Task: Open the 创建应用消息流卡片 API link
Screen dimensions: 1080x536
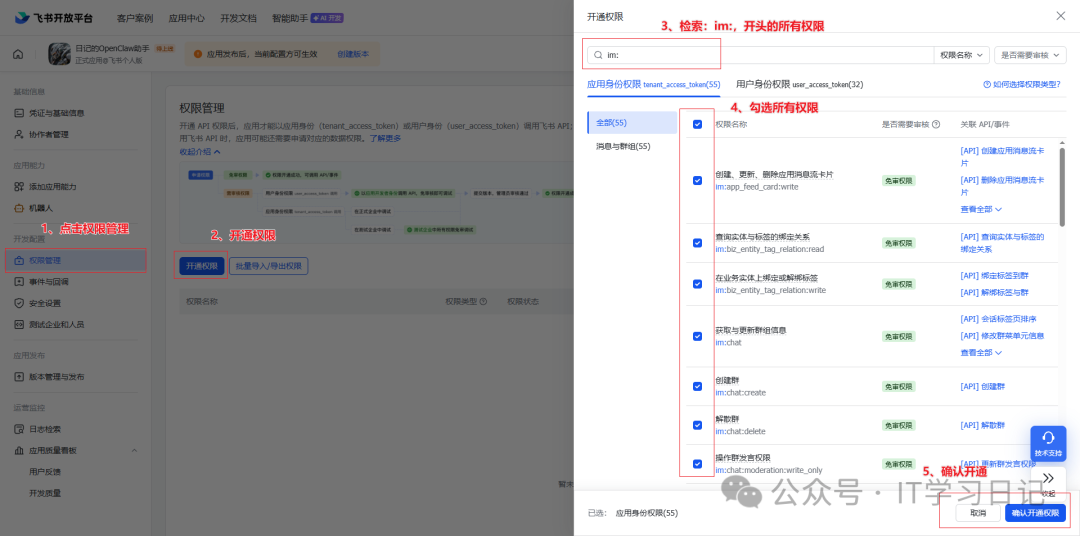Action: tap(1002, 157)
